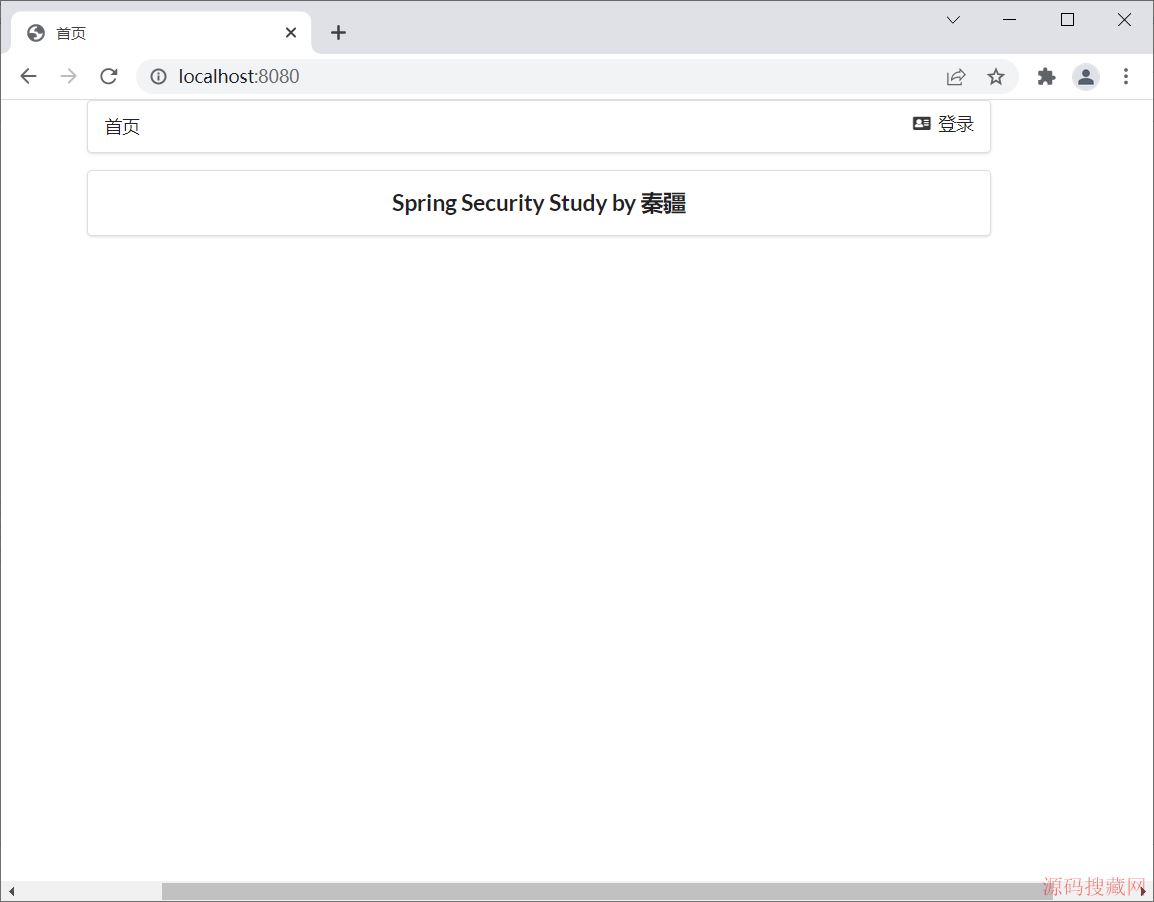Click the scrollbar right arrow

click(x=1143, y=891)
